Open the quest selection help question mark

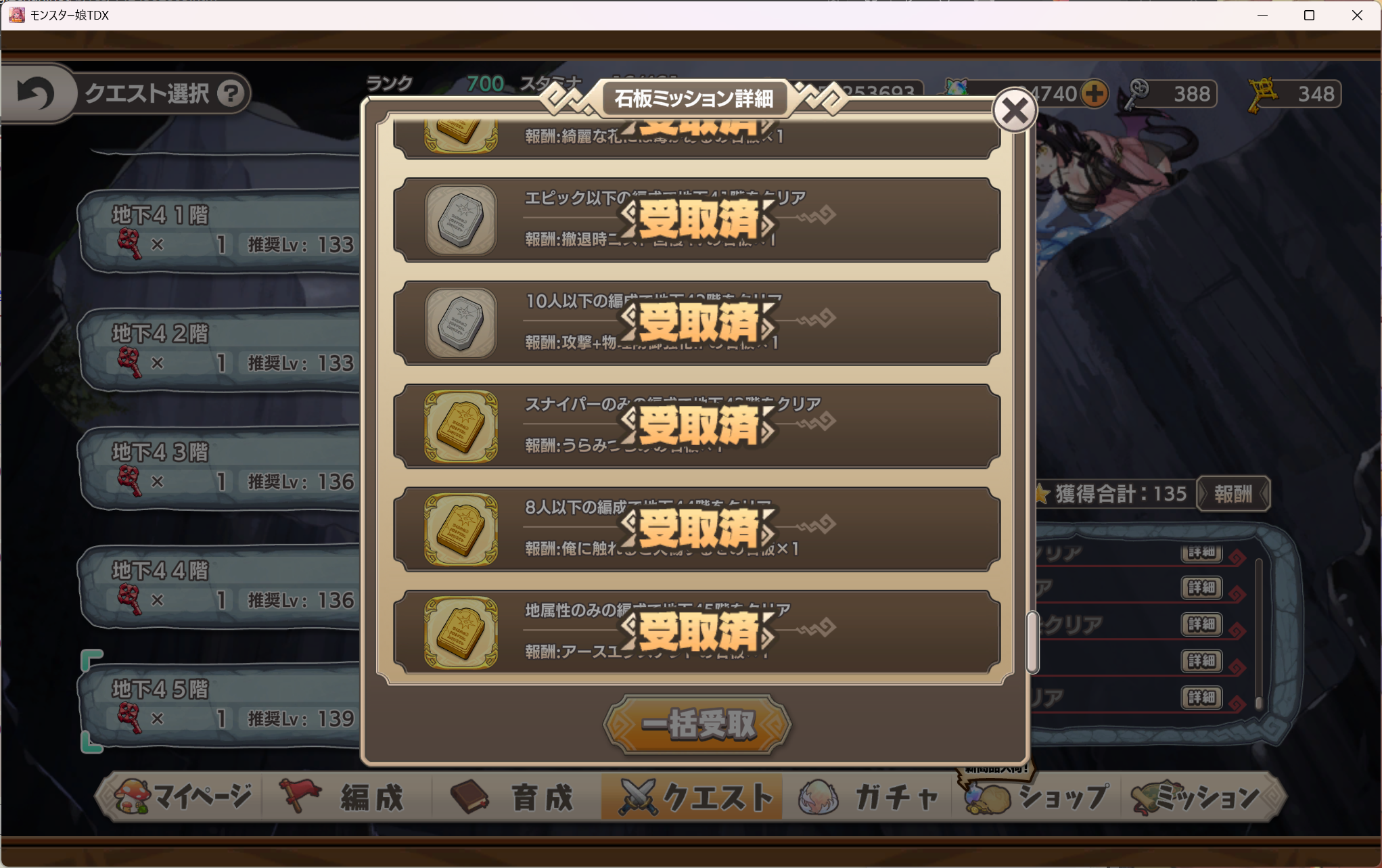click(x=231, y=93)
